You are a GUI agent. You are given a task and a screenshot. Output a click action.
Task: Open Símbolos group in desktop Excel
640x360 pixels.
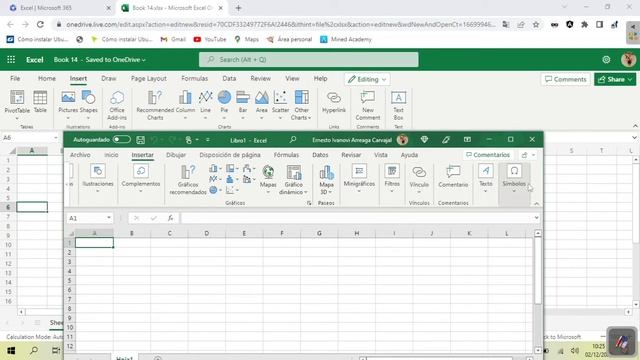pos(514,178)
